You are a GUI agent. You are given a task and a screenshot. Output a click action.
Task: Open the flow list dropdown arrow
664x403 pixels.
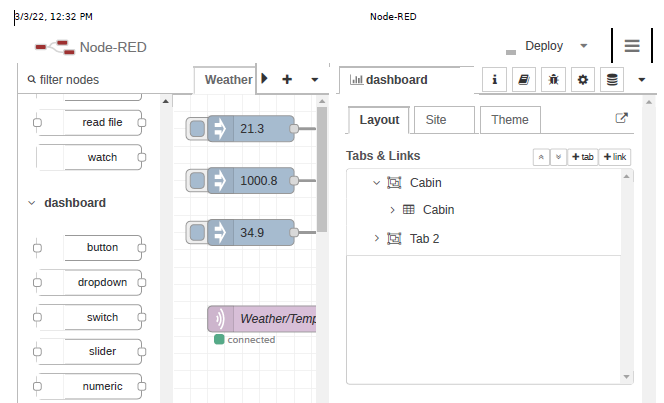(x=314, y=80)
